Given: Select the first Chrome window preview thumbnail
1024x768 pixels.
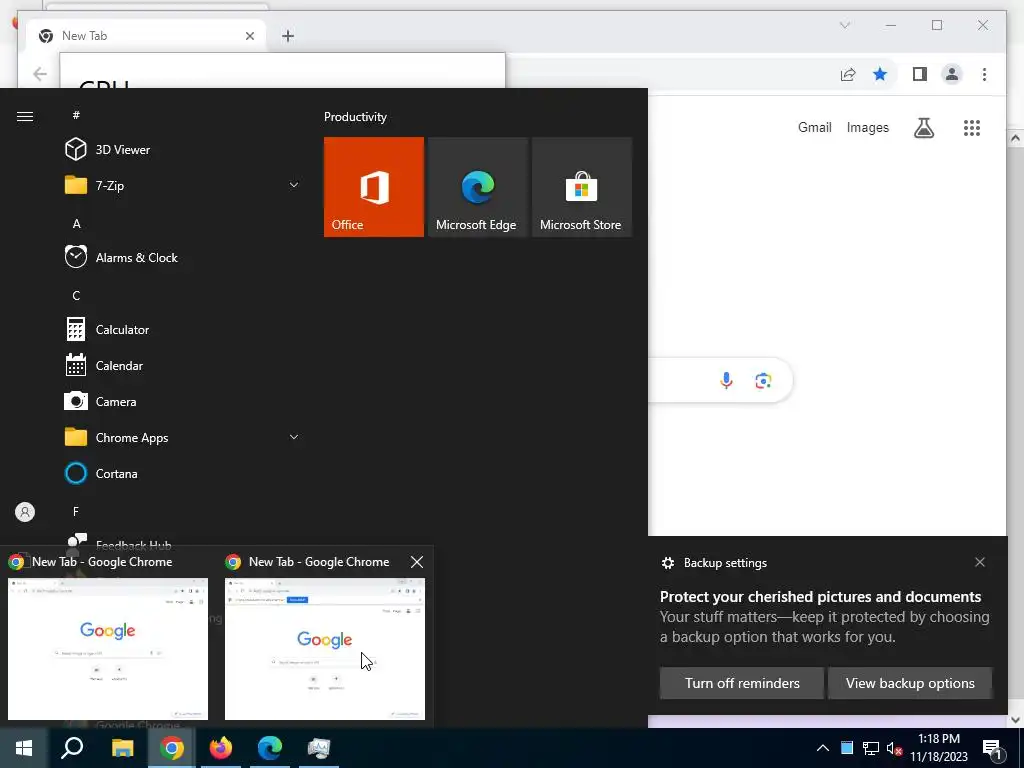Looking at the screenshot, I should [108, 648].
